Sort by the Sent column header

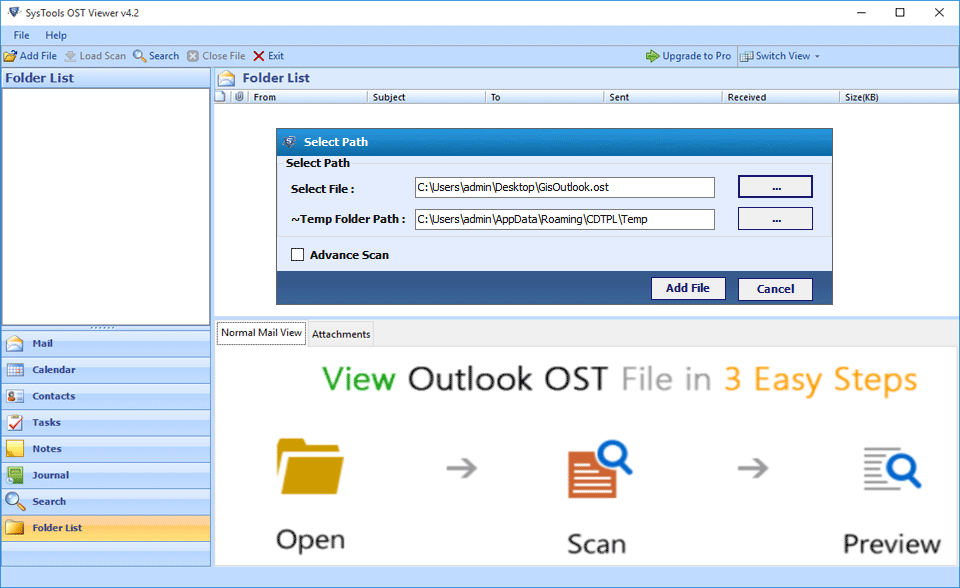[x=663, y=97]
